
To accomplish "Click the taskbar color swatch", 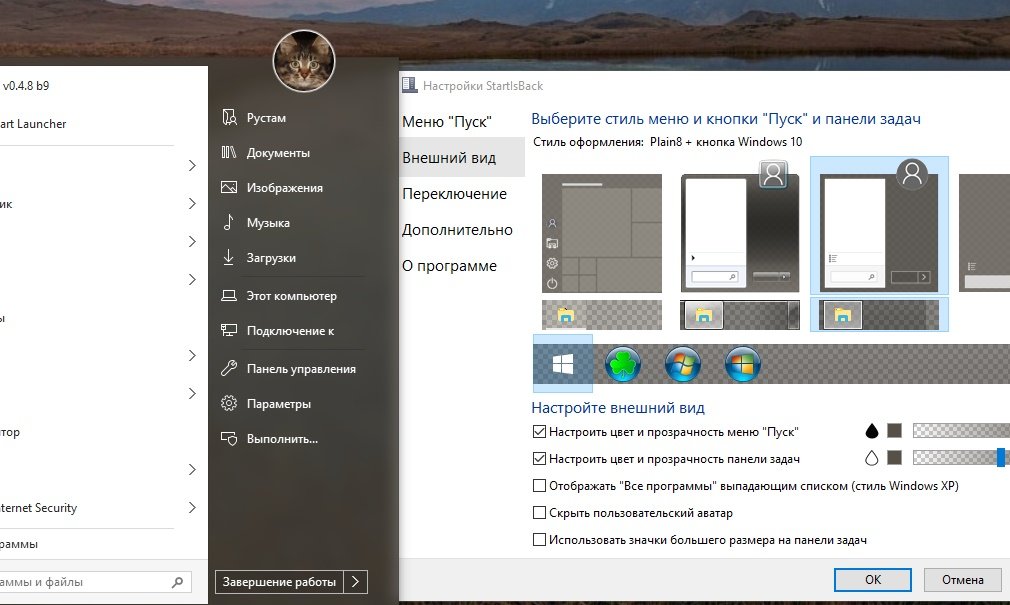I will point(894,457).
